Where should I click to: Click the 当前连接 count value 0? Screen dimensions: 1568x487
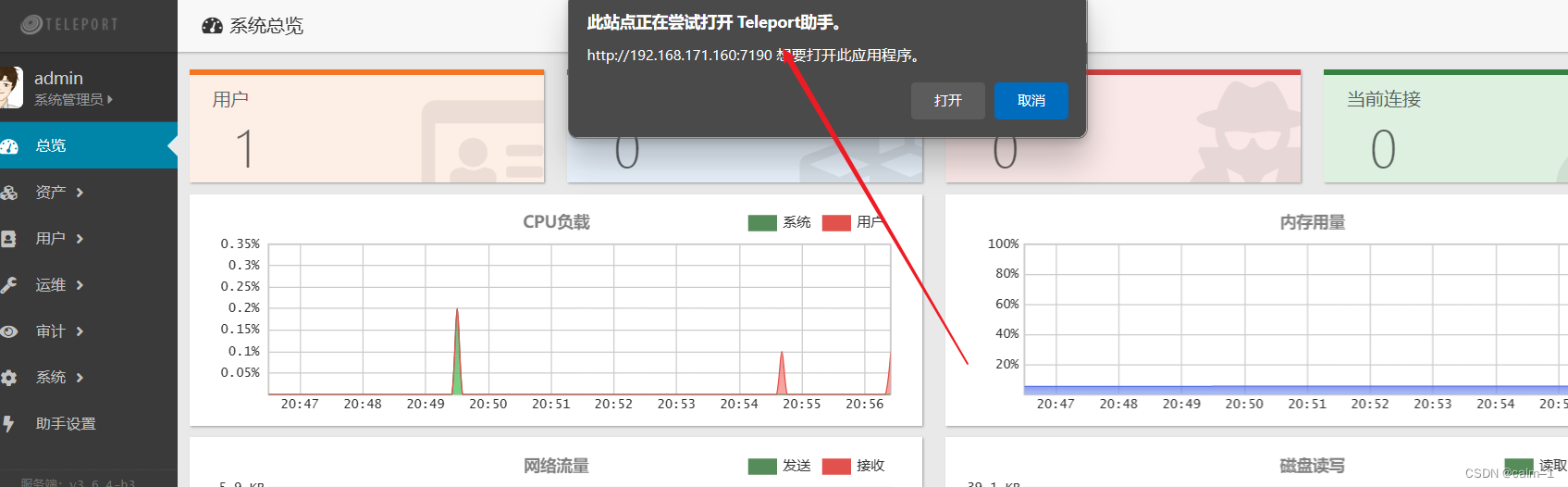click(x=1383, y=149)
